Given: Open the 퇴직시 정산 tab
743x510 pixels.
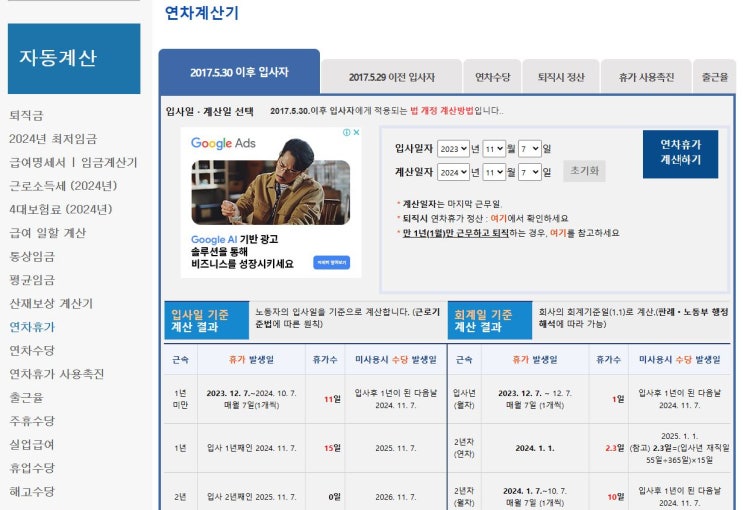Looking at the screenshot, I should pyautogui.click(x=561, y=77).
